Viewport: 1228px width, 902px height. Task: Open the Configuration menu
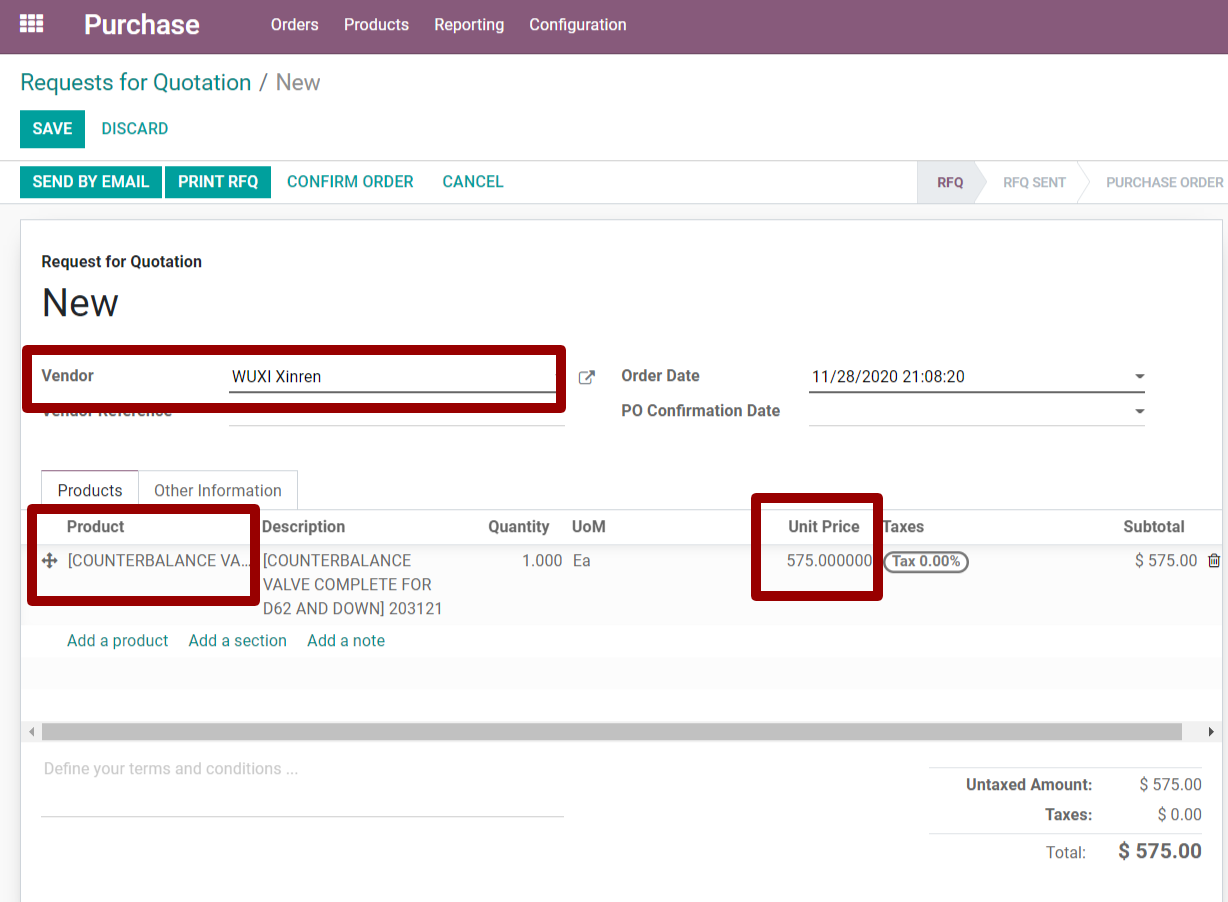tap(577, 25)
